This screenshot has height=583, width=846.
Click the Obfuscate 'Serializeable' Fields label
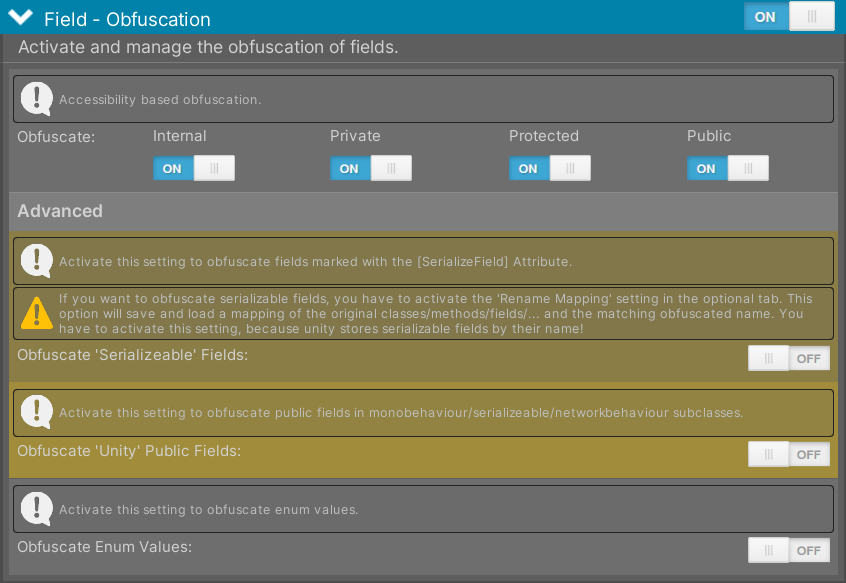pos(133,355)
